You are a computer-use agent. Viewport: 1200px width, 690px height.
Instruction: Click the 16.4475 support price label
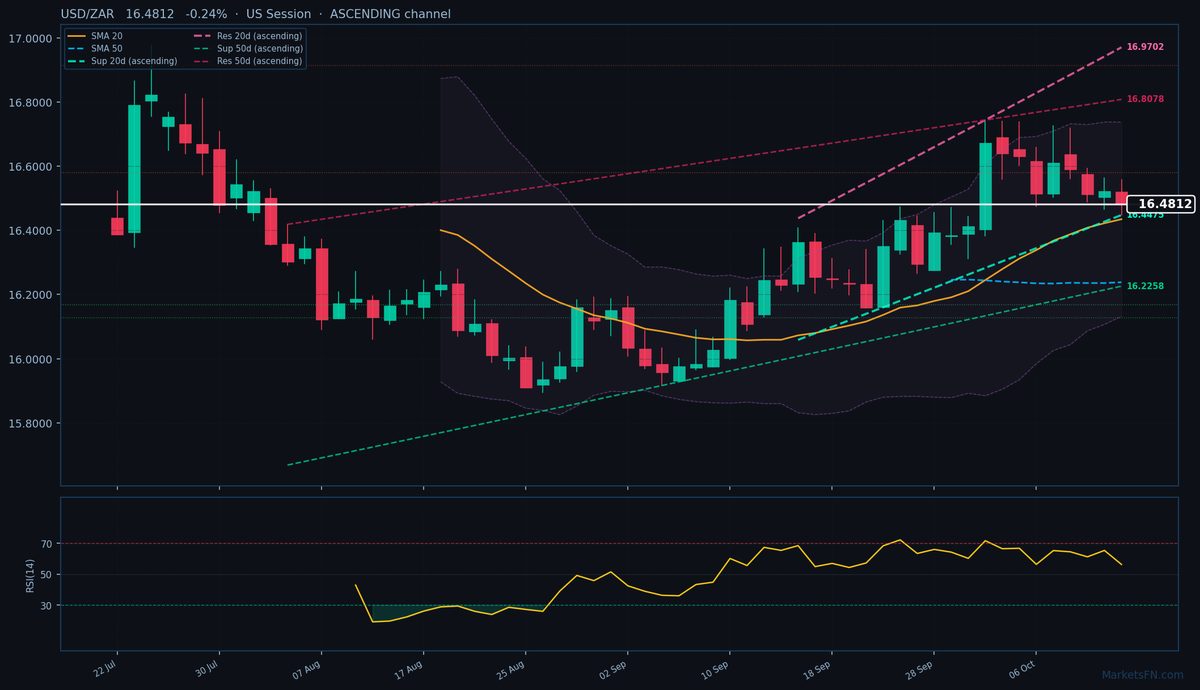point(1145,215)
